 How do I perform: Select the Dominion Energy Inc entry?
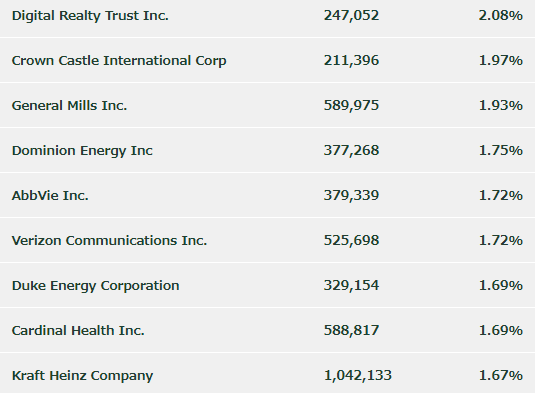click(82, 151)
